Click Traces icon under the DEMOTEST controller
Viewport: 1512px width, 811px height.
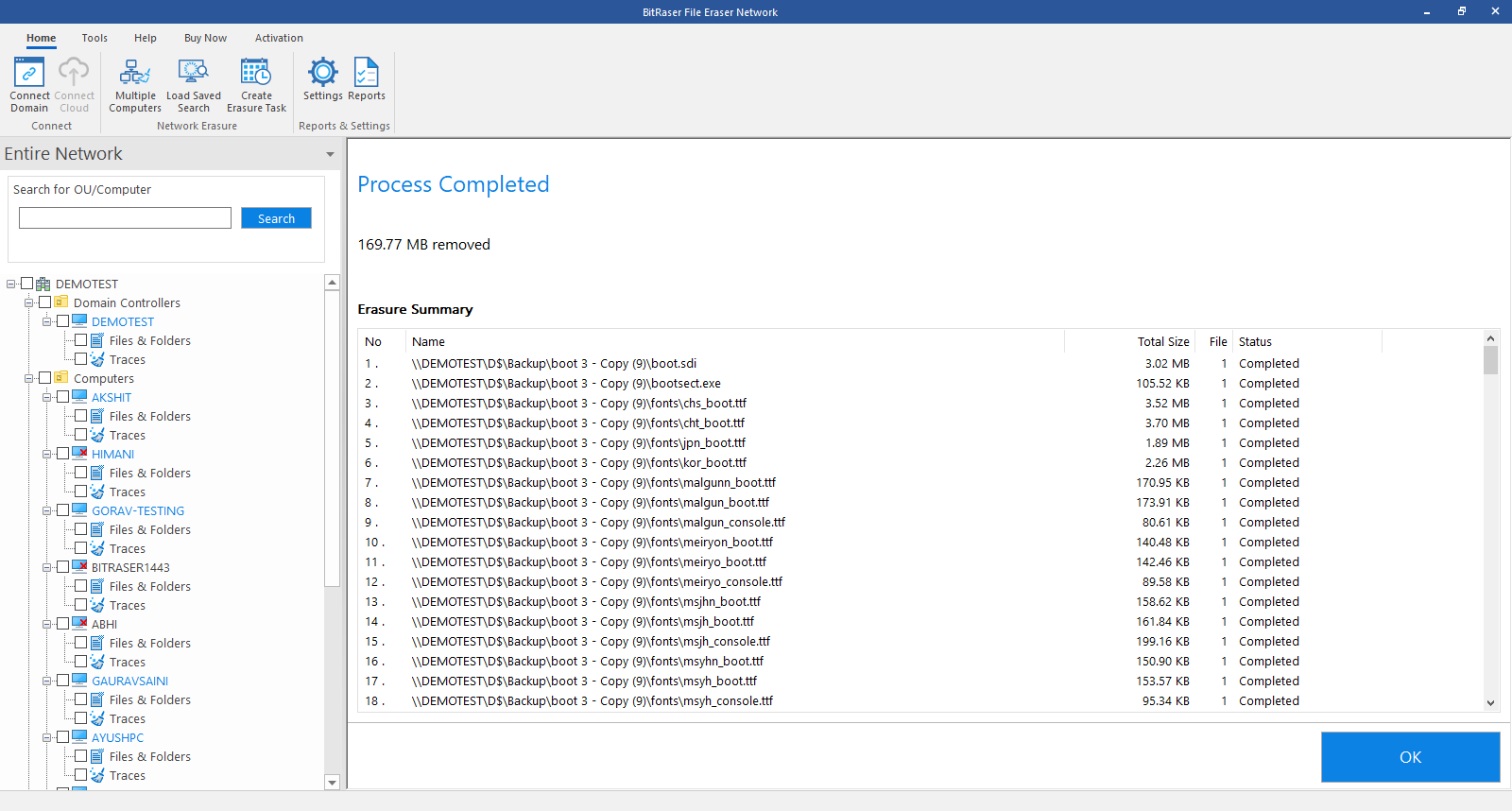(97, 359)
